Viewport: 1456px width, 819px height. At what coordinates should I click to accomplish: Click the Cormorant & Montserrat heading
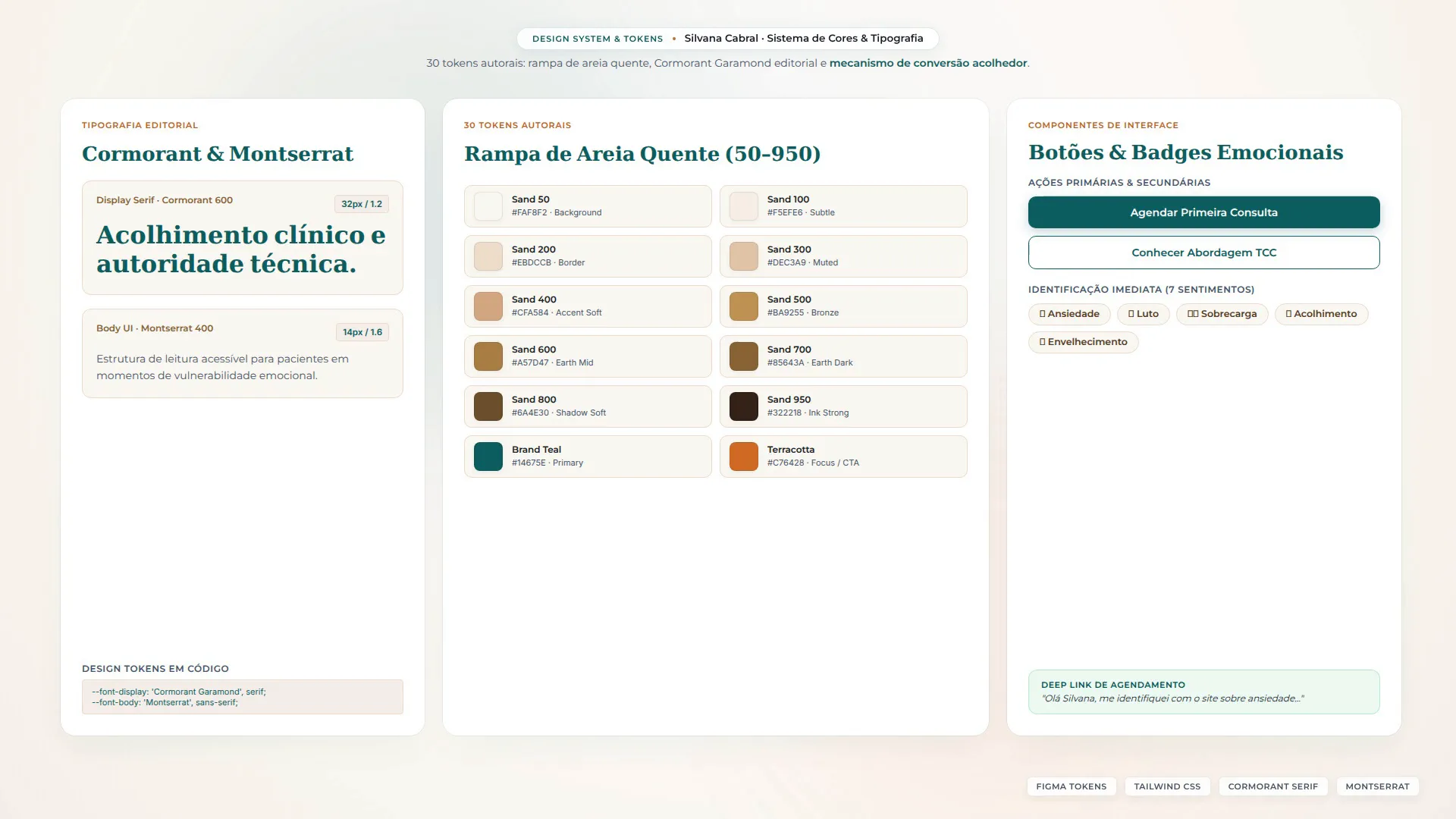pos(218,154)
